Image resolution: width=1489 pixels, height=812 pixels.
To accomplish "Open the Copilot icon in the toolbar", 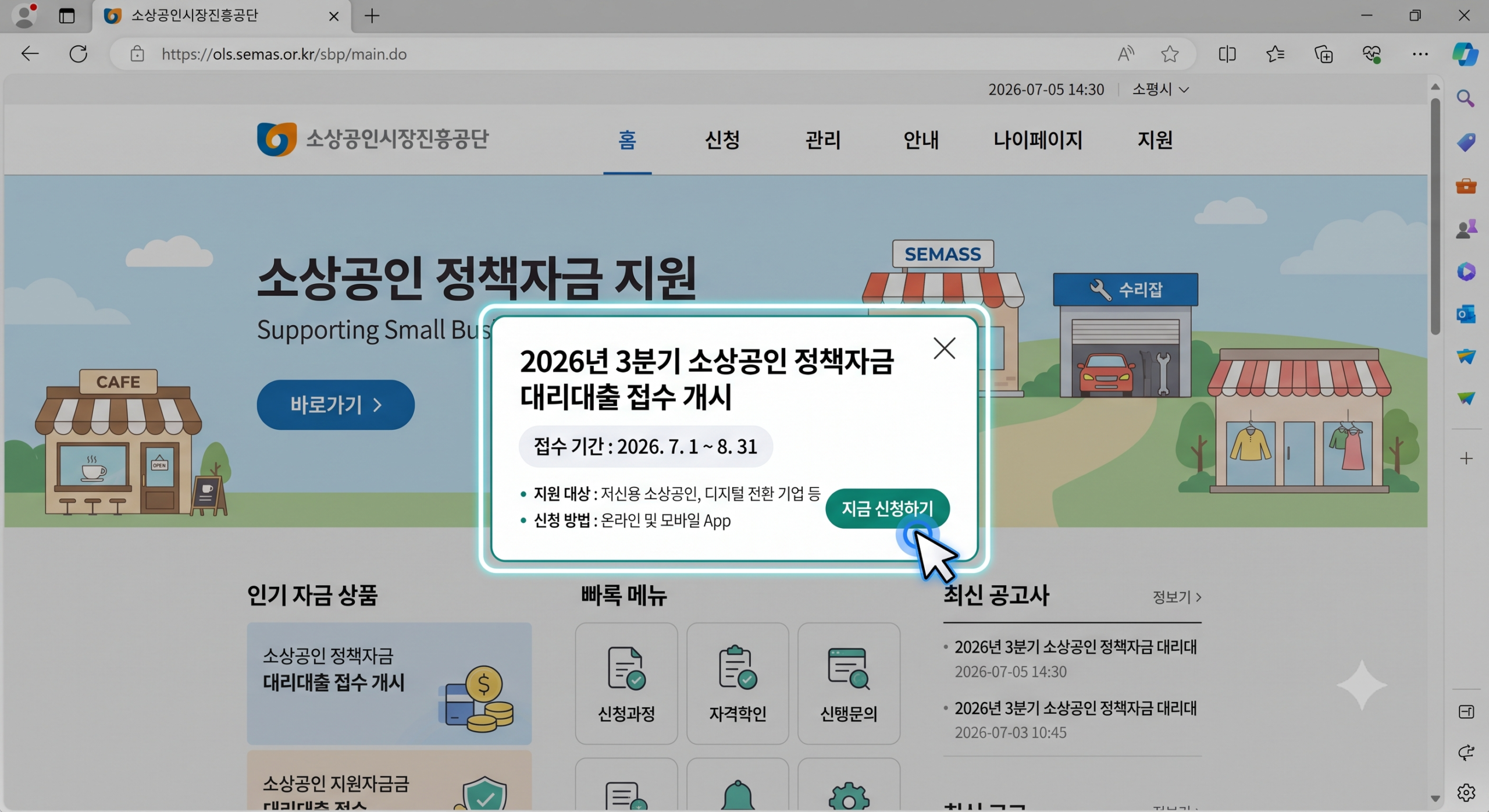I will (x=1465, y=54).
